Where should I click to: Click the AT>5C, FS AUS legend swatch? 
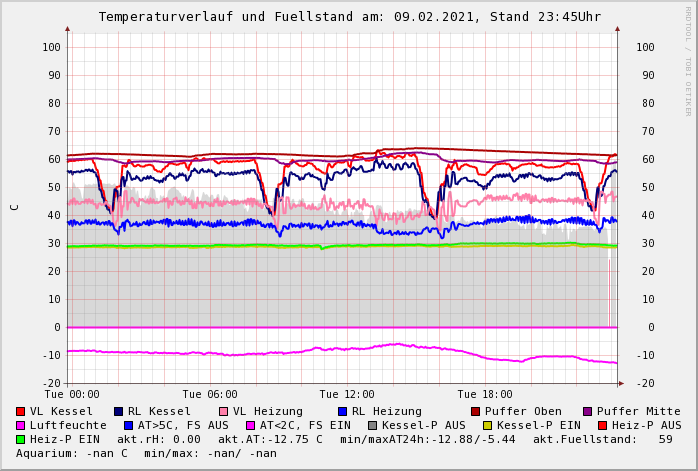(x=128, y=425)
